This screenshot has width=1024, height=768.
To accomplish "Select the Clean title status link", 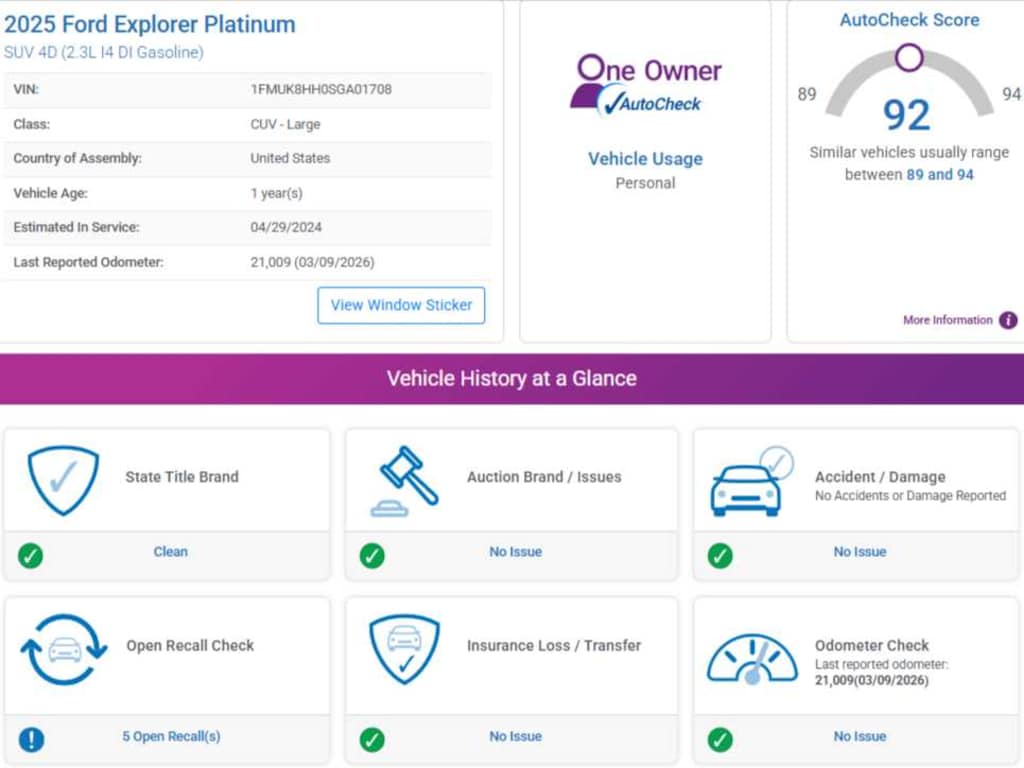I will 170,552.
